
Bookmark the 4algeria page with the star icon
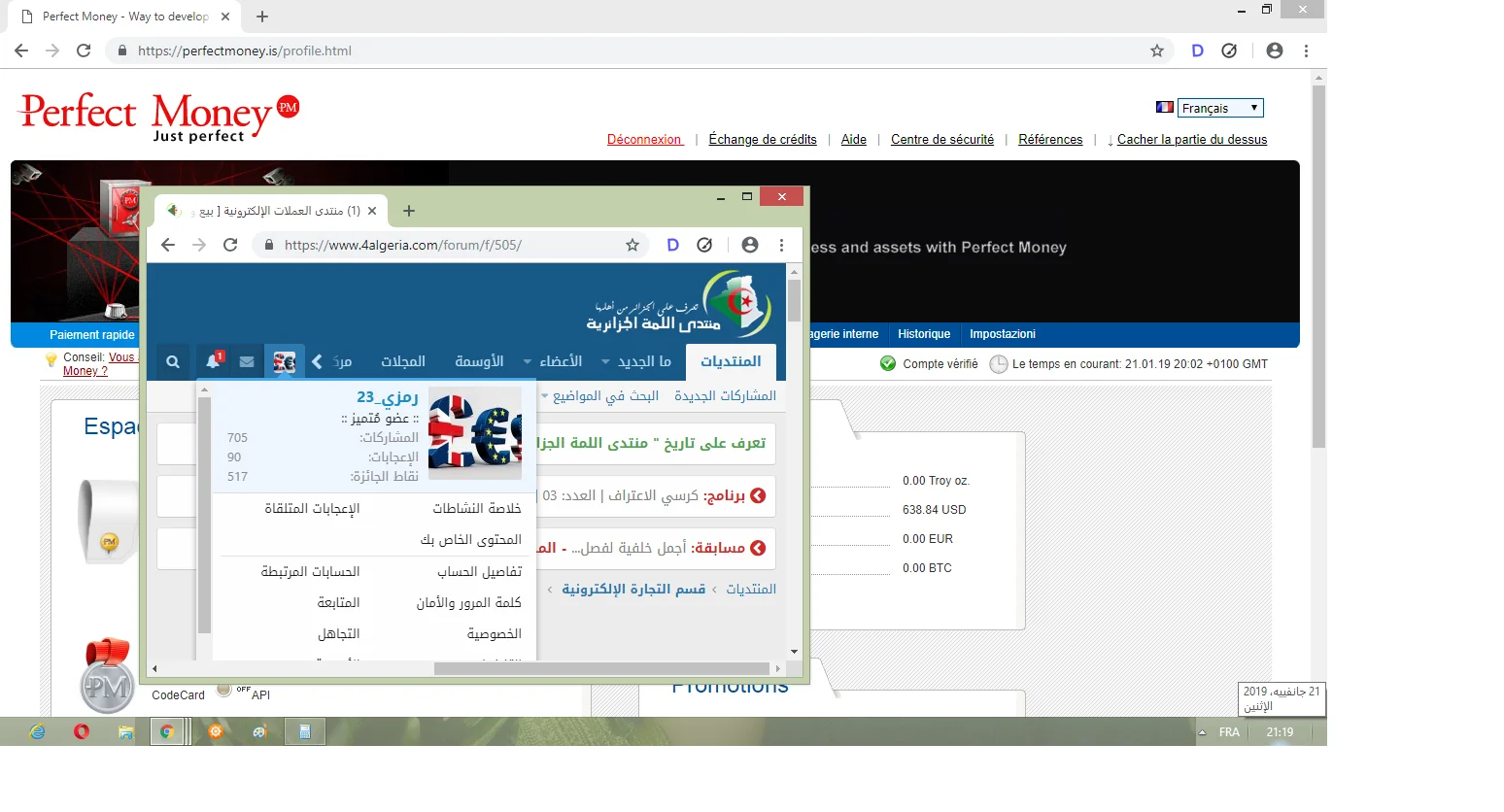[x=632, y=245]
